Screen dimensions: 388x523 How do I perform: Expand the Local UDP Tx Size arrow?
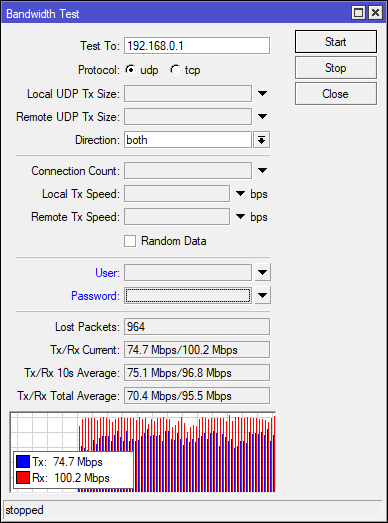(263, 93)
